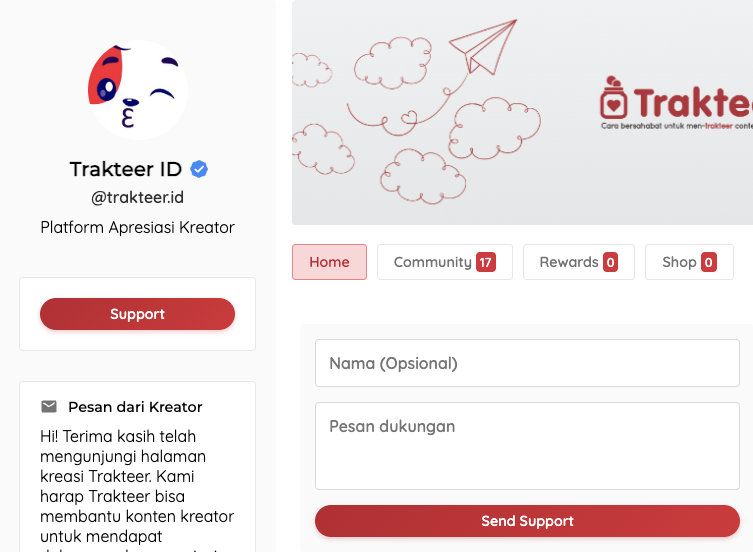The image size is (753, 552).
Task: Click the red Support button
Action: (137, 314)
